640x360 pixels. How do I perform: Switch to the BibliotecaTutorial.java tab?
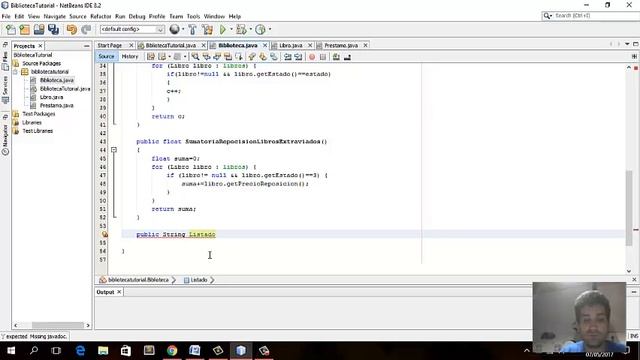(x=171, y=45)
